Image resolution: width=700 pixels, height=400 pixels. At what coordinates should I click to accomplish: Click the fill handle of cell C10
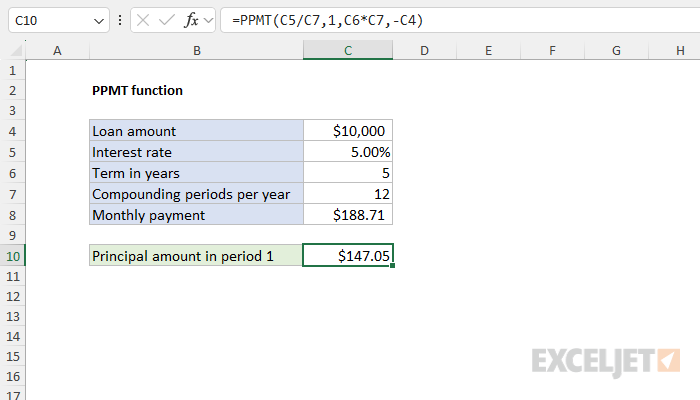point(392,266)
